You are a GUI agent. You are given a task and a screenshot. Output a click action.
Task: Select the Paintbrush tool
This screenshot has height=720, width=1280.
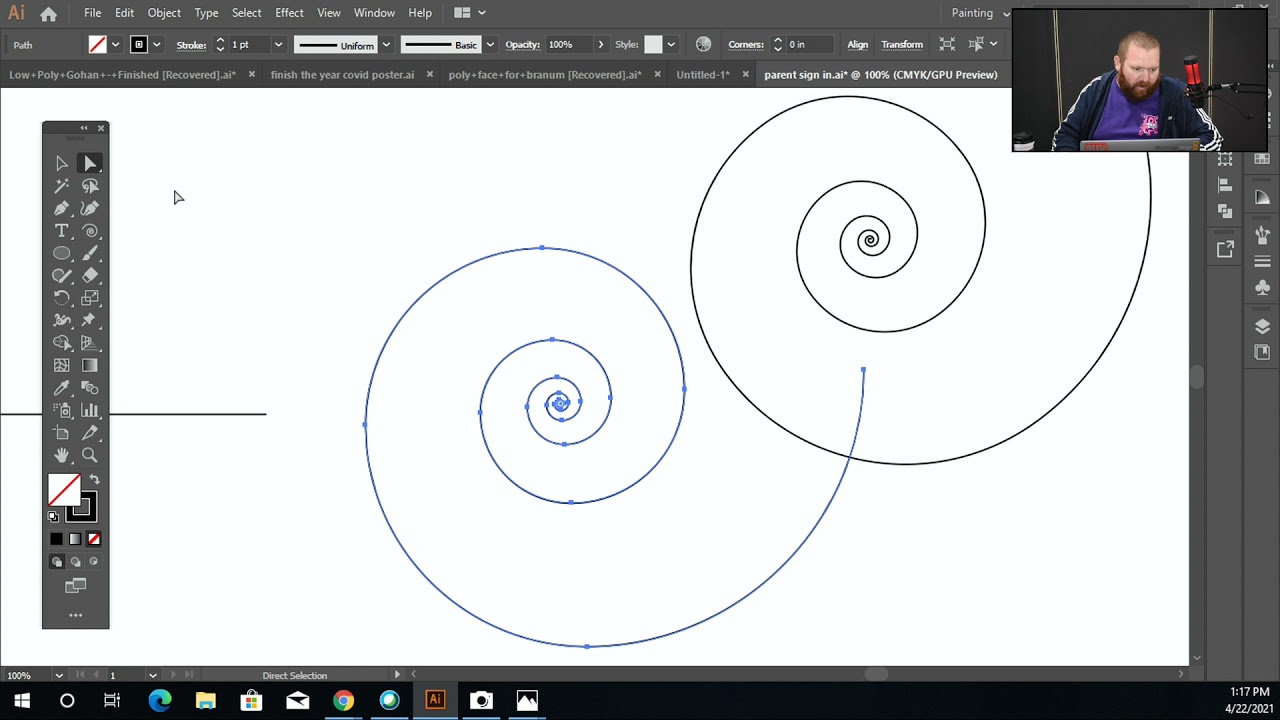pos(90,253)
